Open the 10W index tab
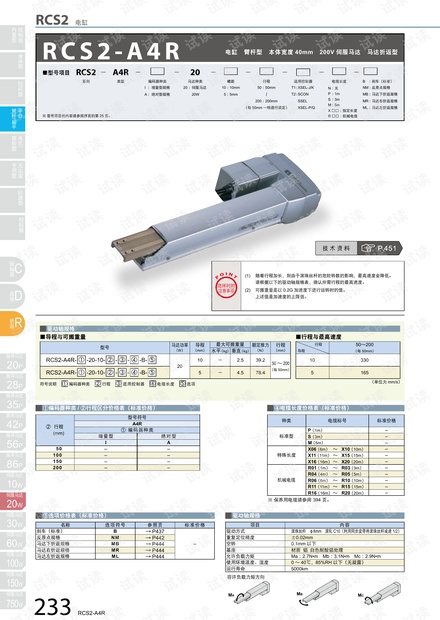This screenshot has width=440, height=620. [13, 481]
